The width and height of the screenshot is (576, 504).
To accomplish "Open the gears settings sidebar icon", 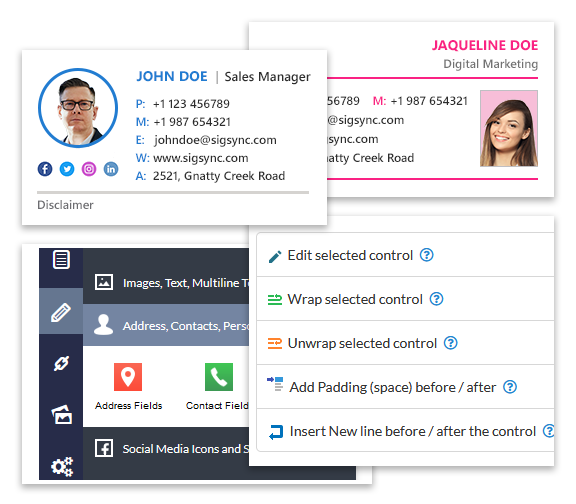I will point(62,466).
